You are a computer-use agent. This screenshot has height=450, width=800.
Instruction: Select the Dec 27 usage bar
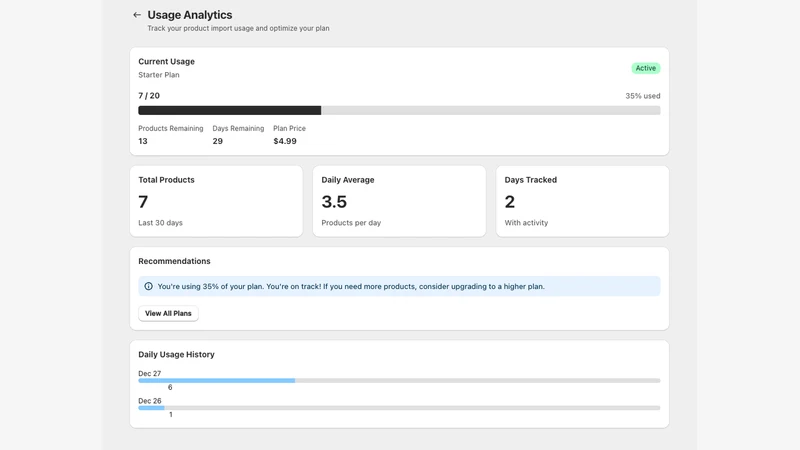coord(399,381)
